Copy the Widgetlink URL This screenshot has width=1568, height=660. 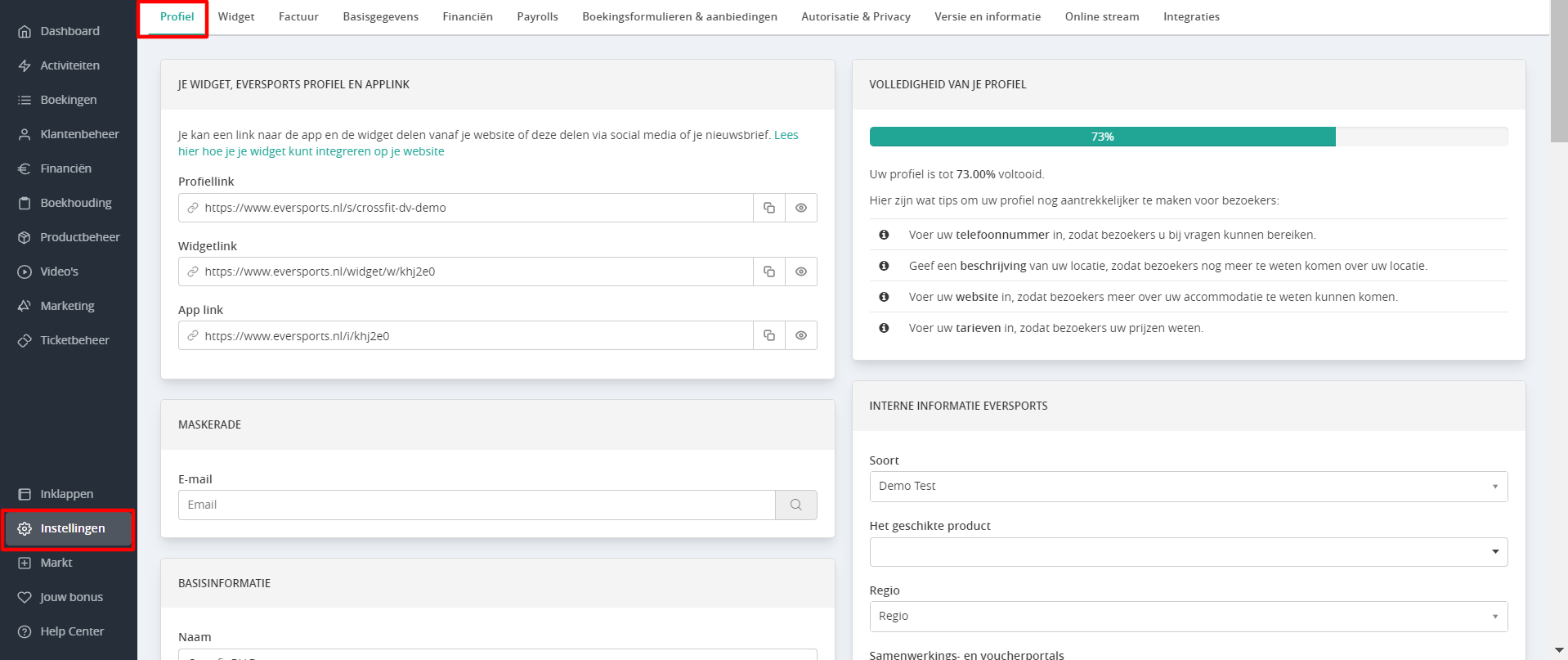[769, 272]
